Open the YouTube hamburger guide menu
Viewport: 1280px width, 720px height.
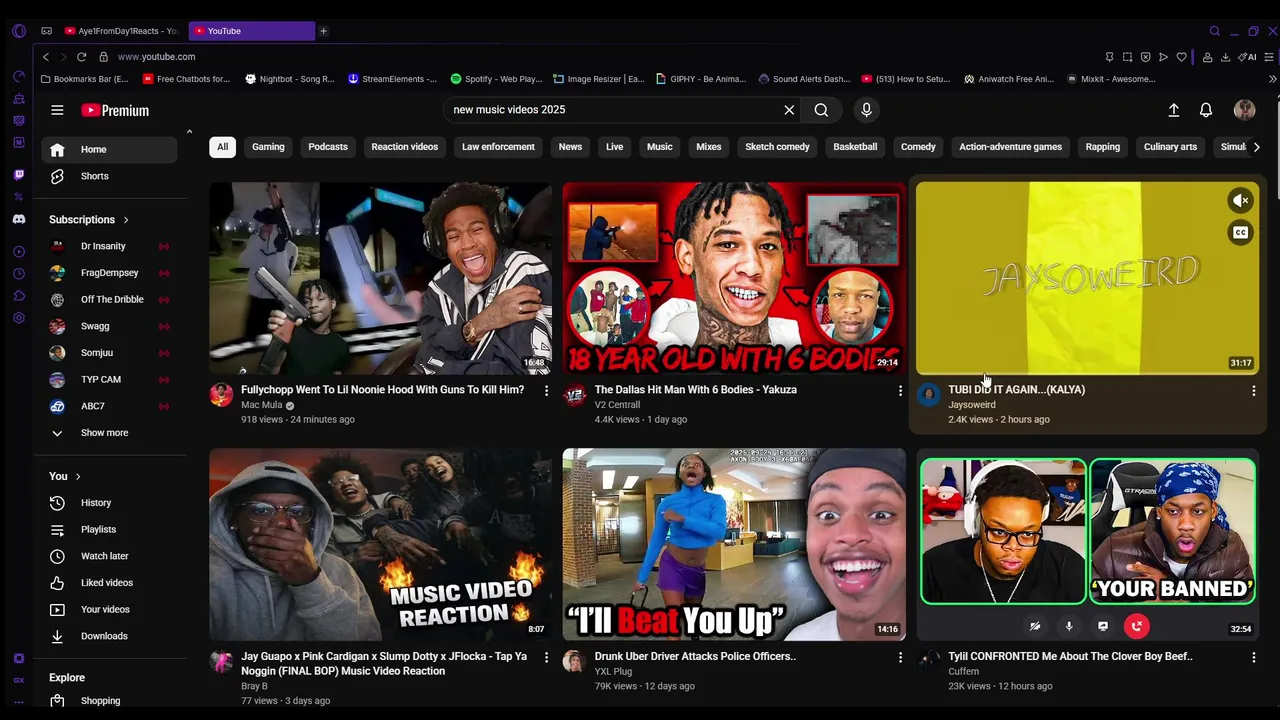(57, 110)
